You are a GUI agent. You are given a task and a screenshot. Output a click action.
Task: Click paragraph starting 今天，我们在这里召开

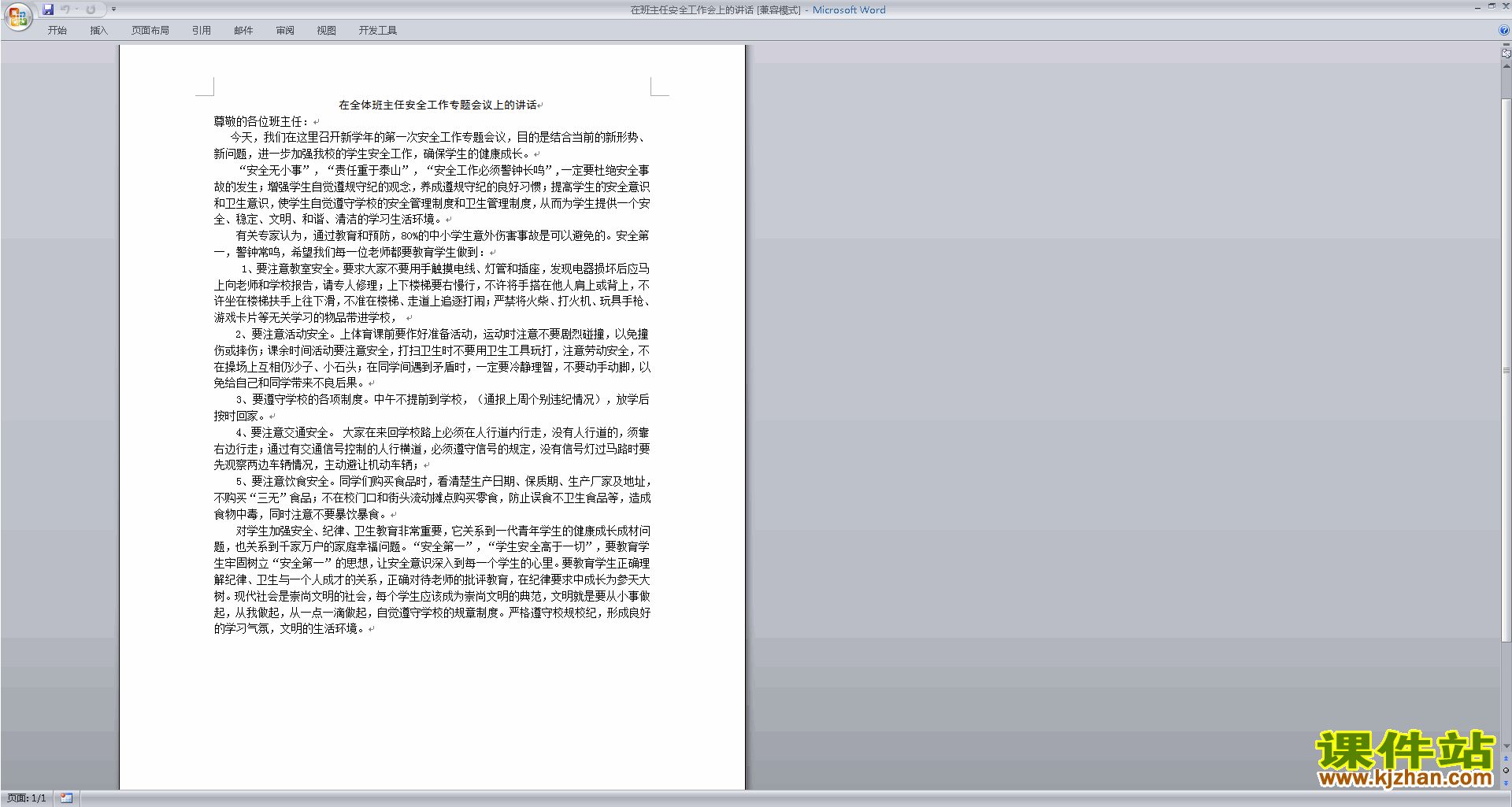tap(432, 146)
